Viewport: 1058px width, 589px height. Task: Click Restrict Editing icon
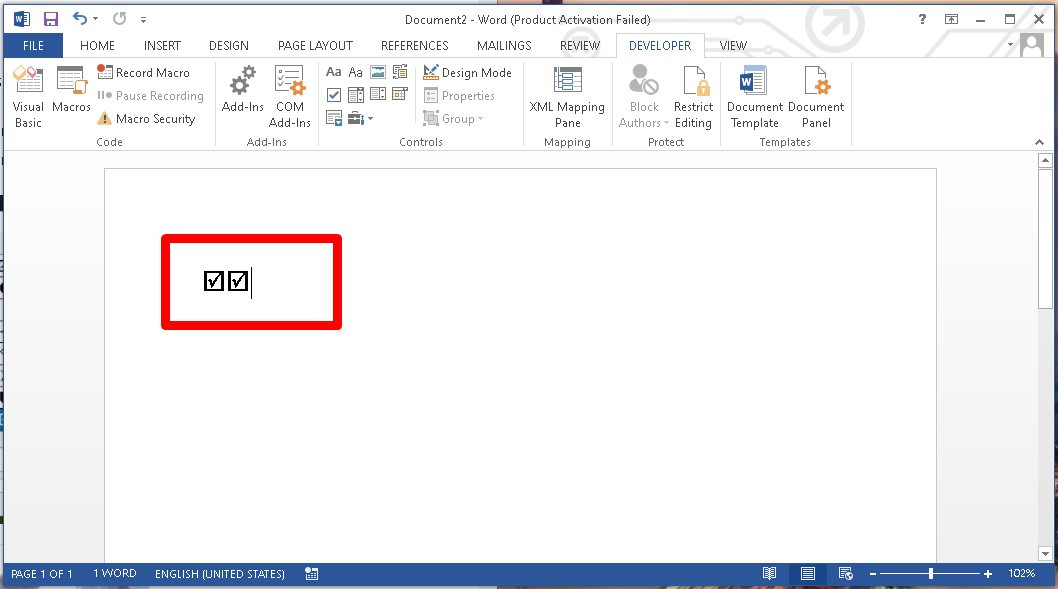click(693, 98)
